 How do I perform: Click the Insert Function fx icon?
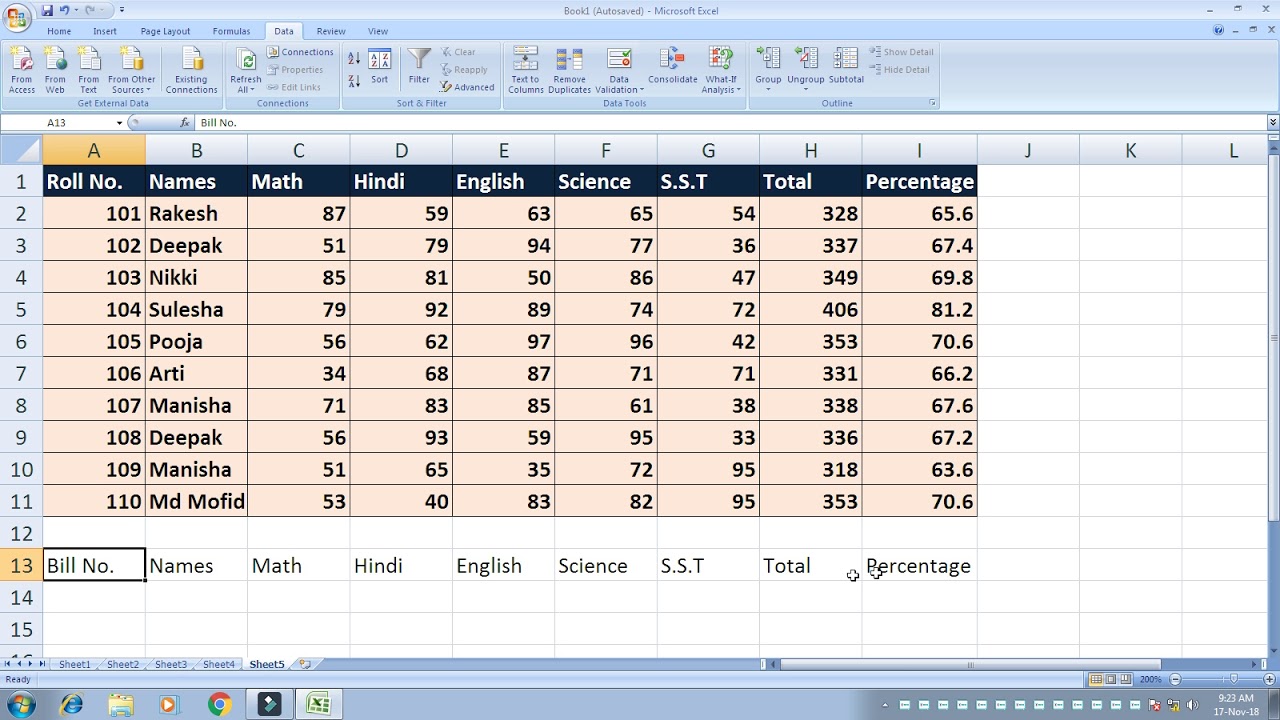(x=185, y=122)
